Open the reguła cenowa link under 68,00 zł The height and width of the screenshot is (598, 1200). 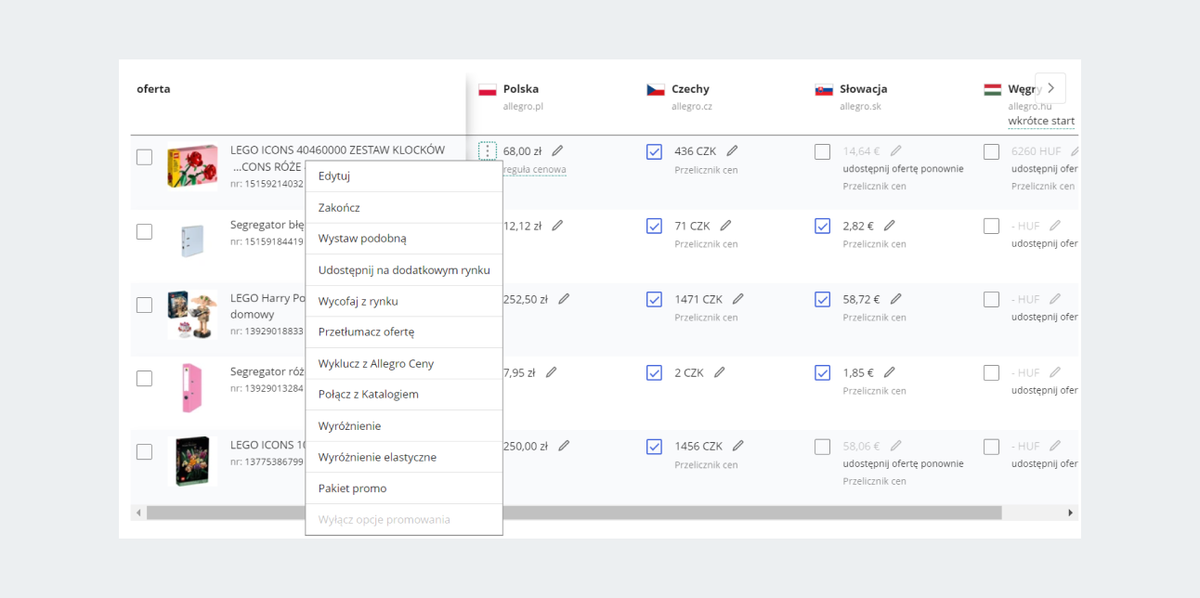tap(534, 170)
